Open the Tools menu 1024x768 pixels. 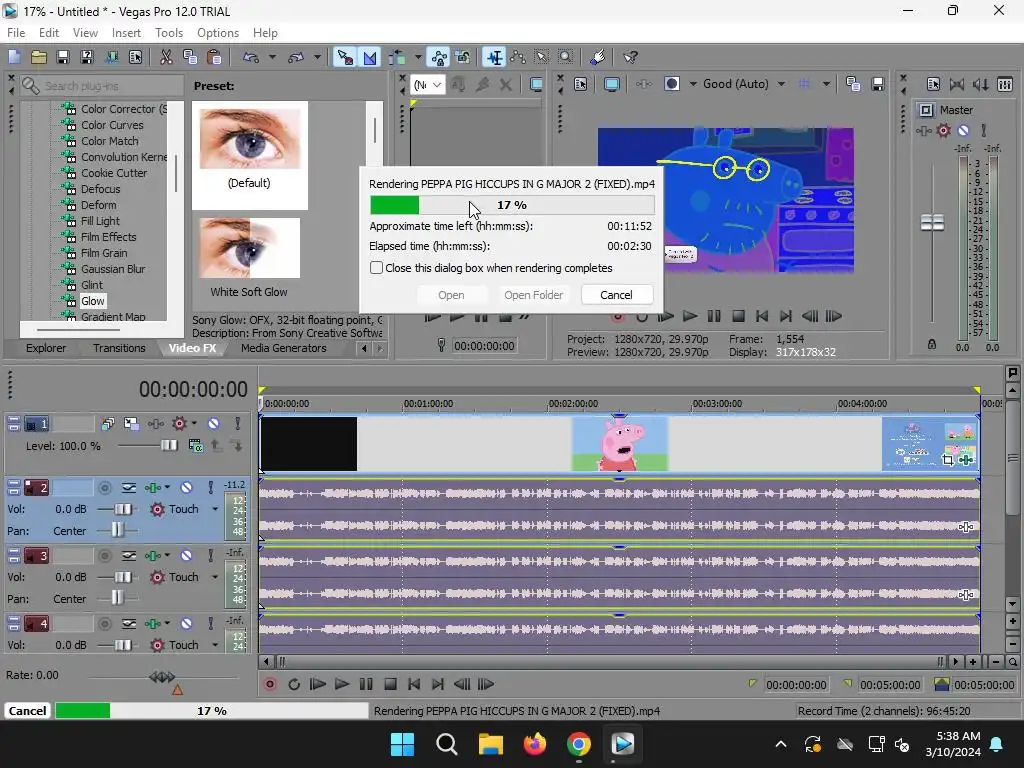168,33
